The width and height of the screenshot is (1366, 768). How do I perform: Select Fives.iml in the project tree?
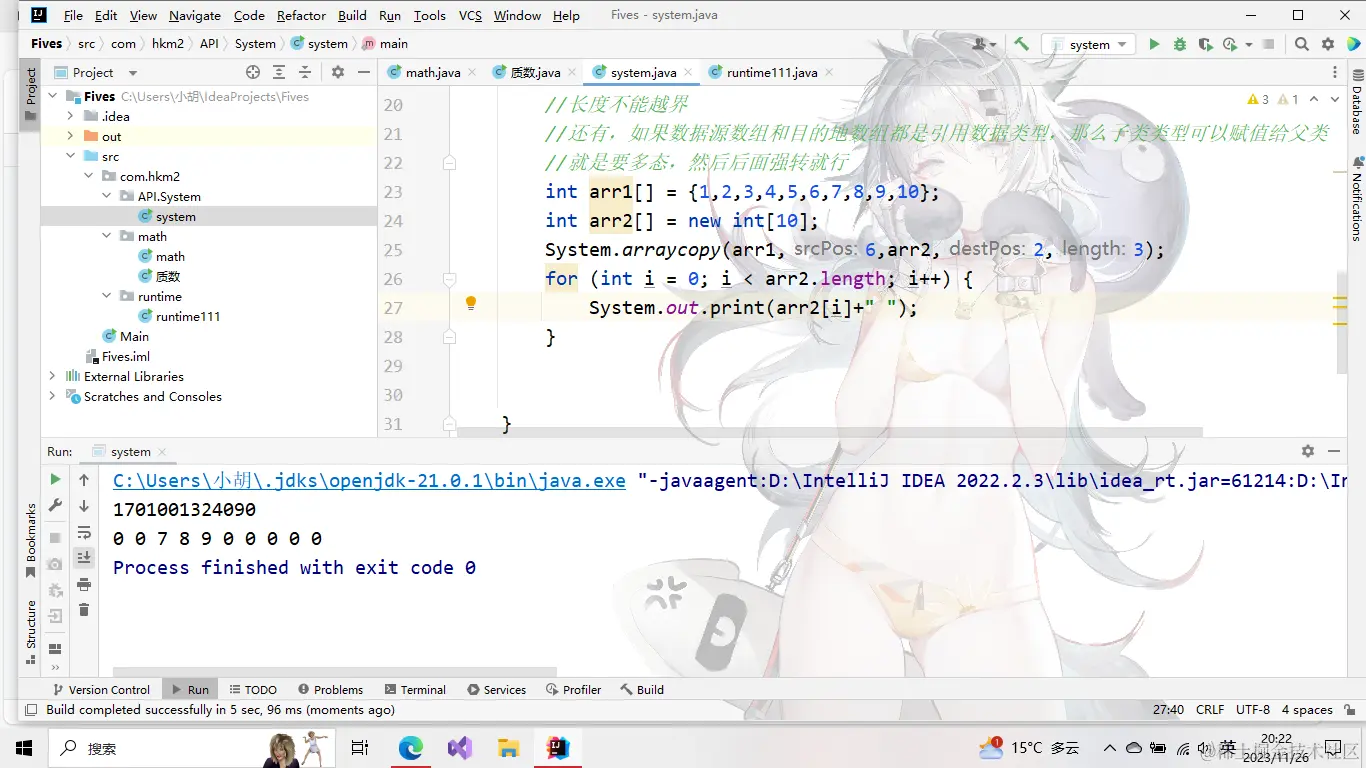tap(118, 356)
